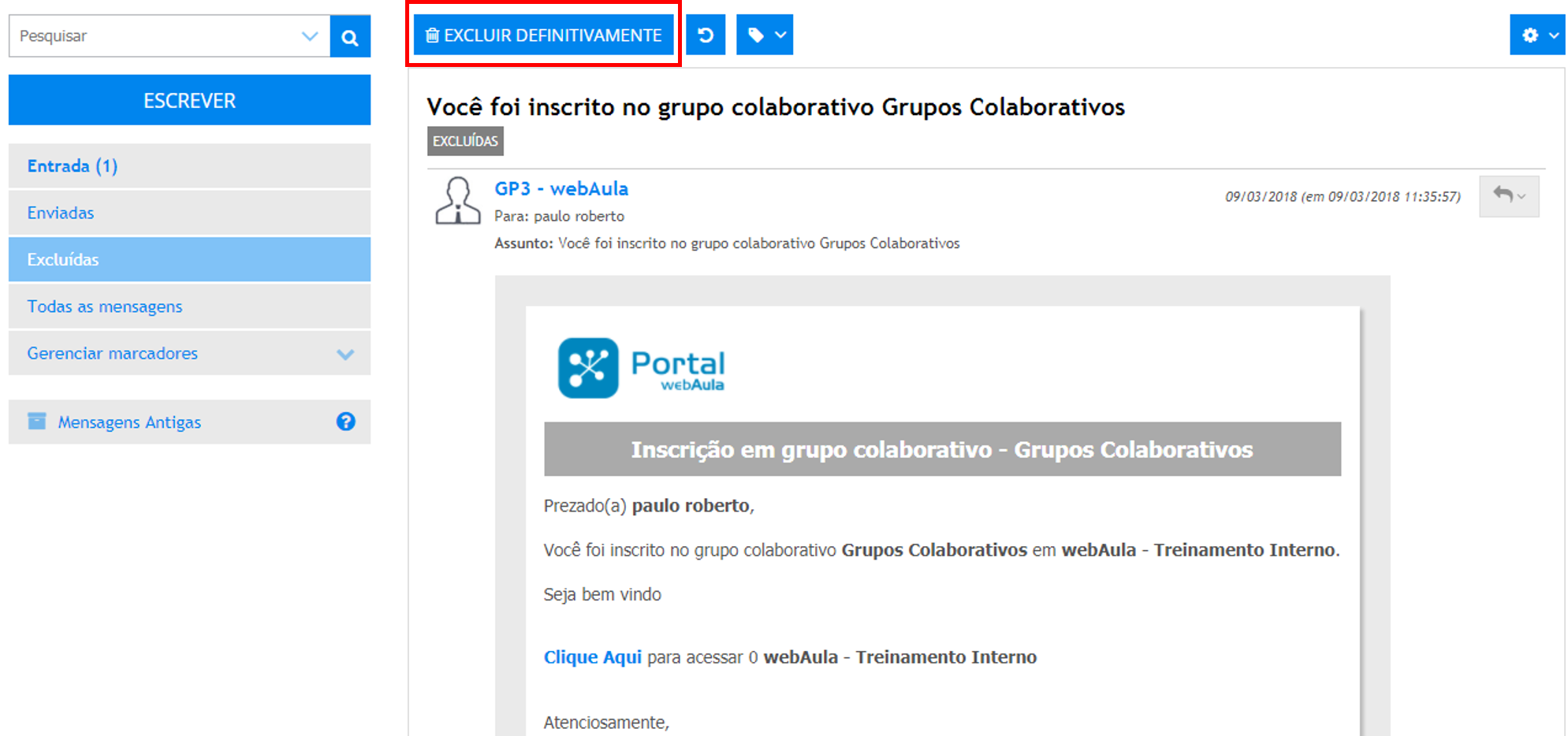Expand the Gerenciar marcadores chevron
The height and width of the screenshot is (736, 1568).
[x=345, y=354]
